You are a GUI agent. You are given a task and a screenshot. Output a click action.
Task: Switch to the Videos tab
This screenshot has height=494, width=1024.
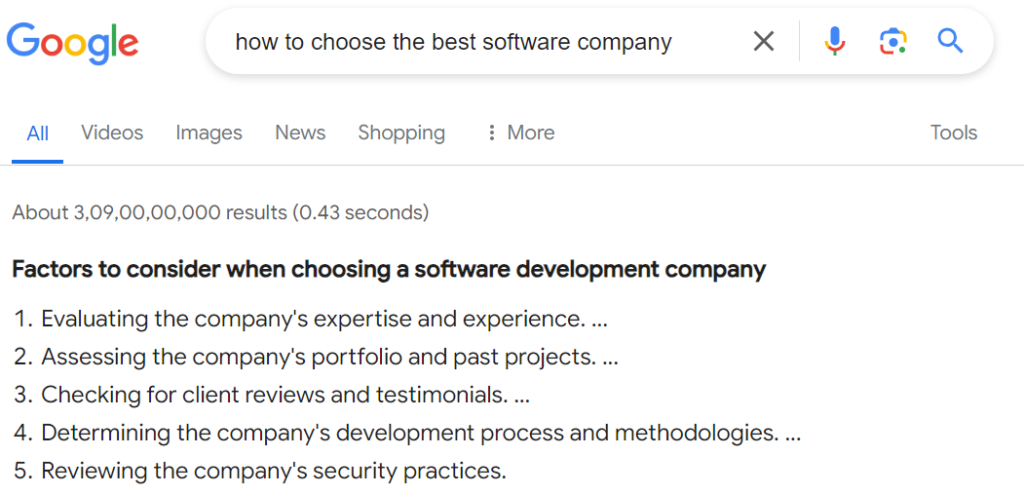(112, 133)
